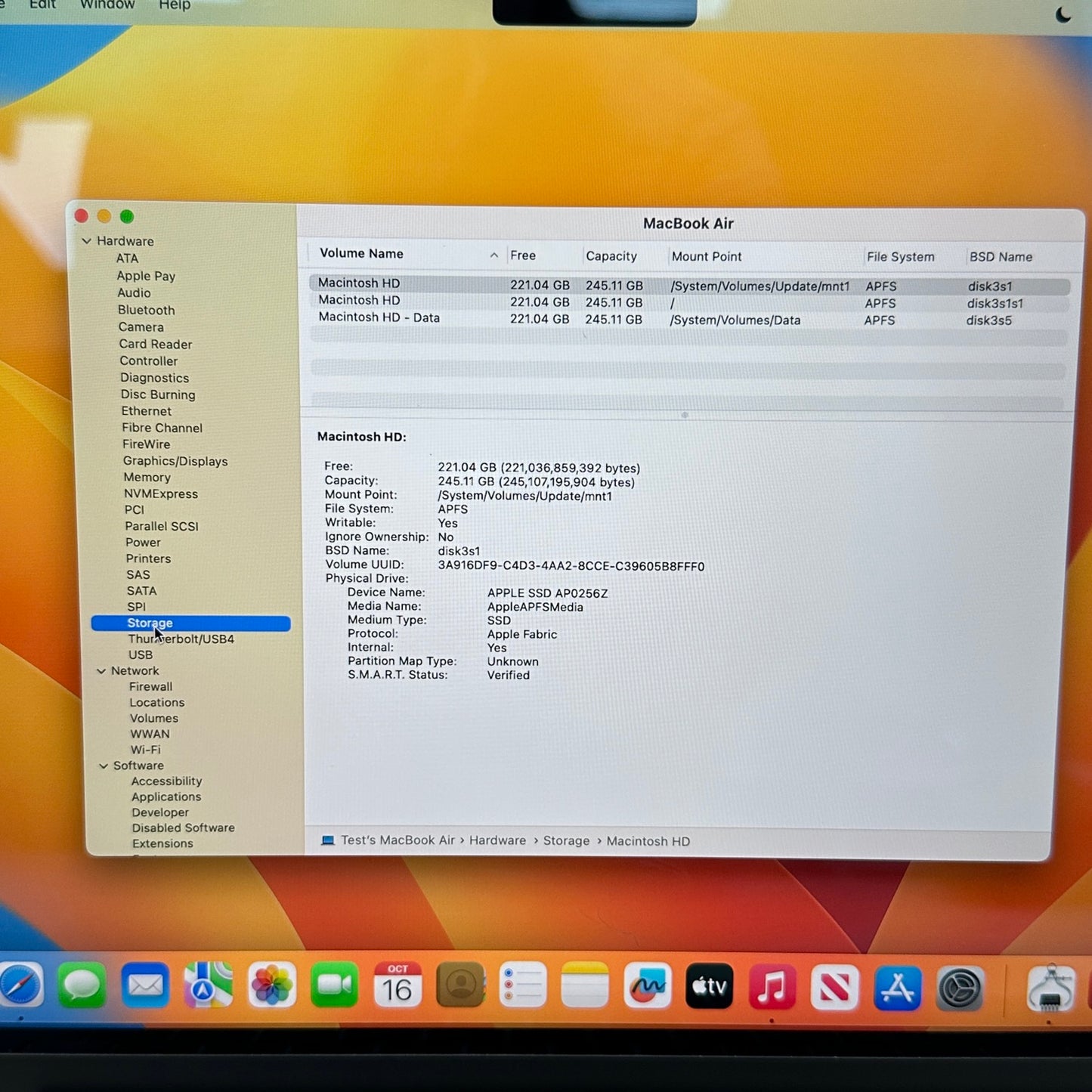Viewport: 1092px width, 1092px height.
Task: Open the Freeform app in dock
Action: tap(647, 987)
